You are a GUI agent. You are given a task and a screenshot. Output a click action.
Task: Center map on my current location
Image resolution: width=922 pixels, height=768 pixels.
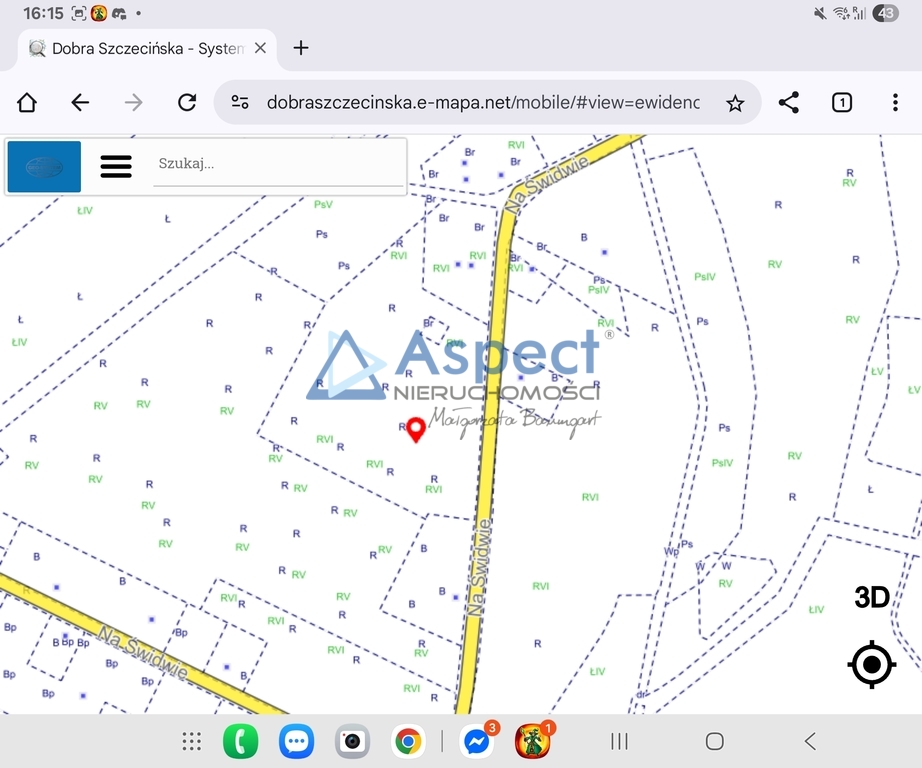point(871,664)
